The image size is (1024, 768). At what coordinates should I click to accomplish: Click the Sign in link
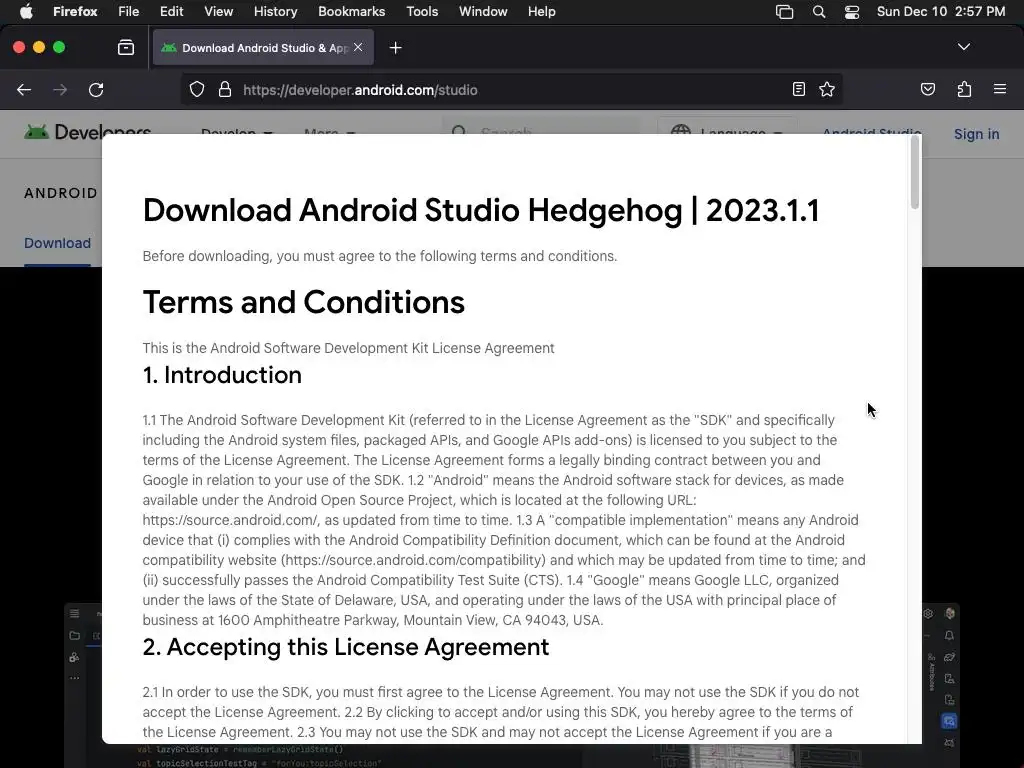point(976,134)
